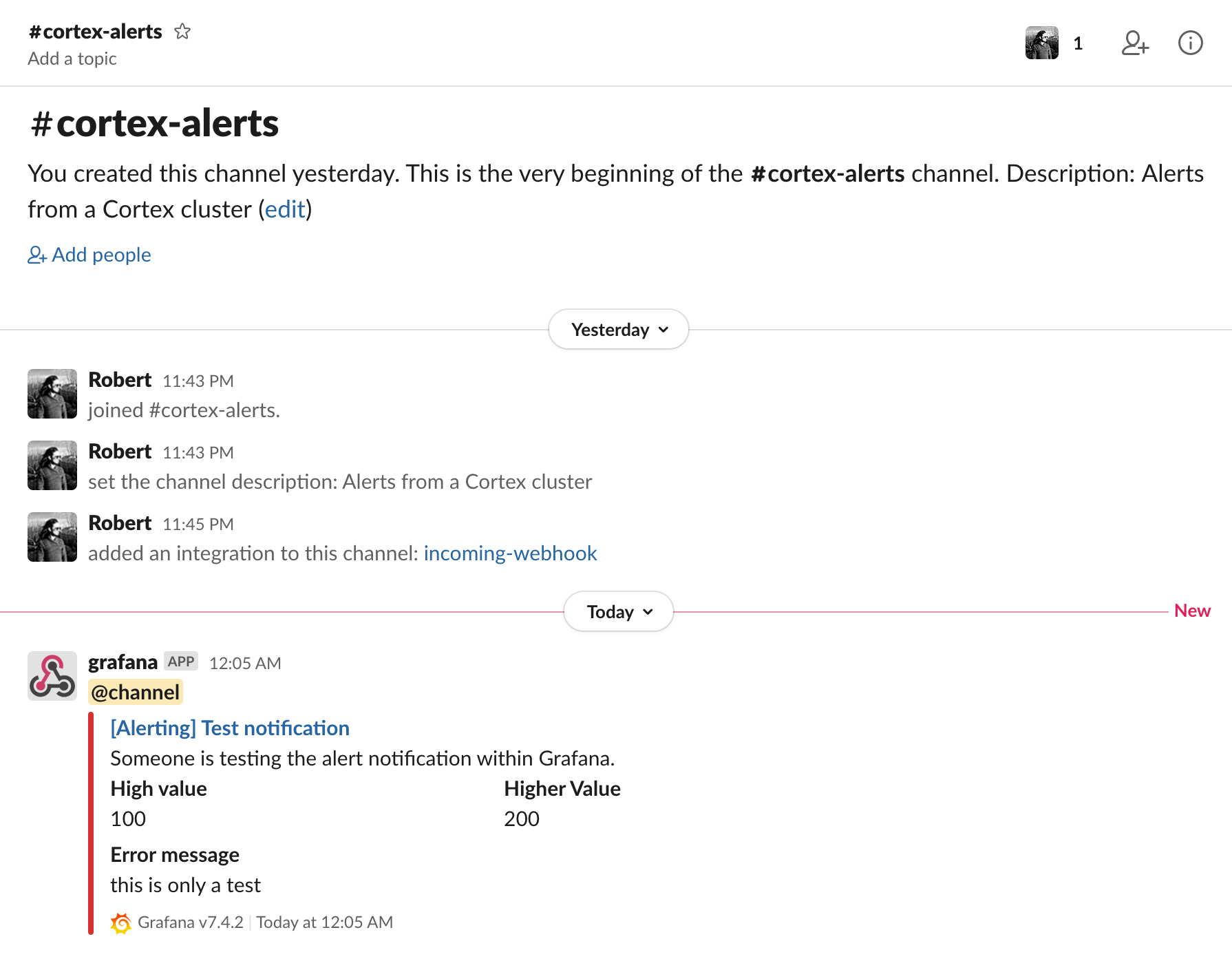Image resolution: width=1232 pixels, height=961 pixels.
Task: Click the grafana webhook app avatar
Action: 52,676
